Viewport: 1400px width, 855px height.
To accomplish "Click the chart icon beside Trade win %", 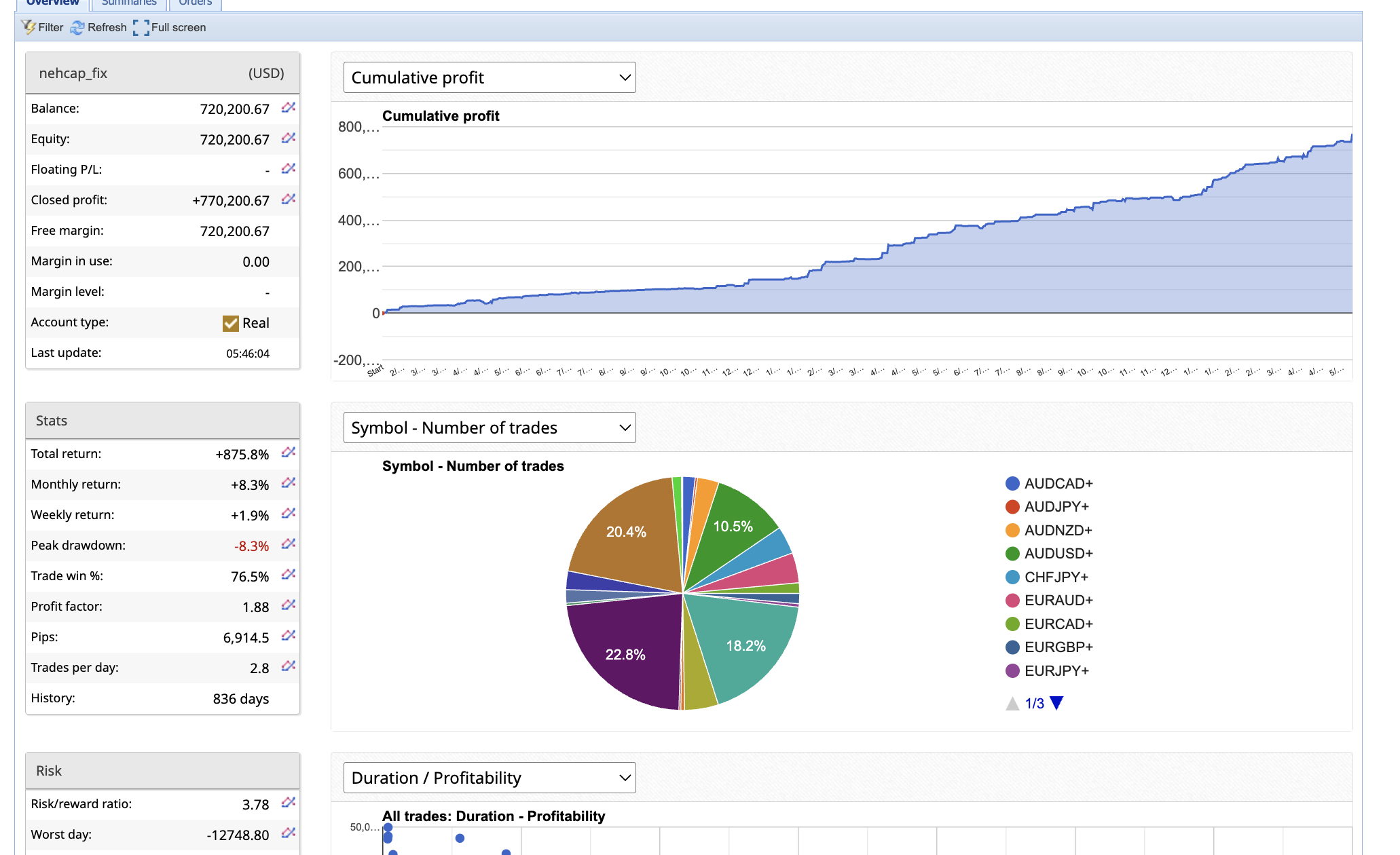I will [x=289, y=575].
